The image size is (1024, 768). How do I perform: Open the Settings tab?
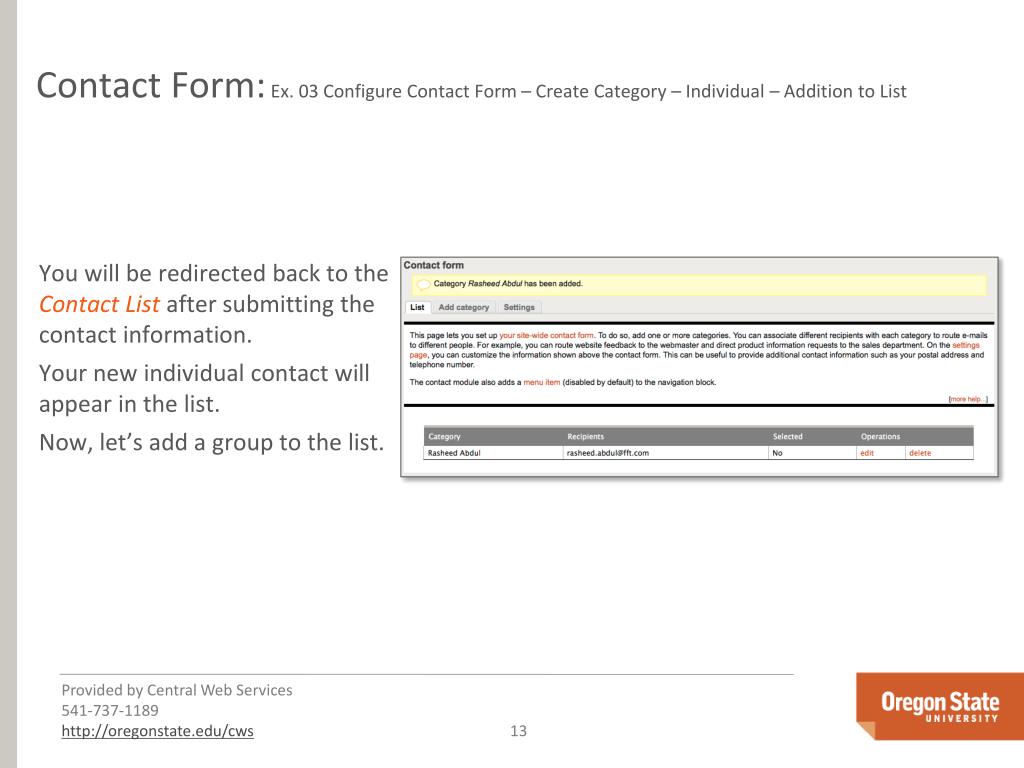(x=519, y=308)
